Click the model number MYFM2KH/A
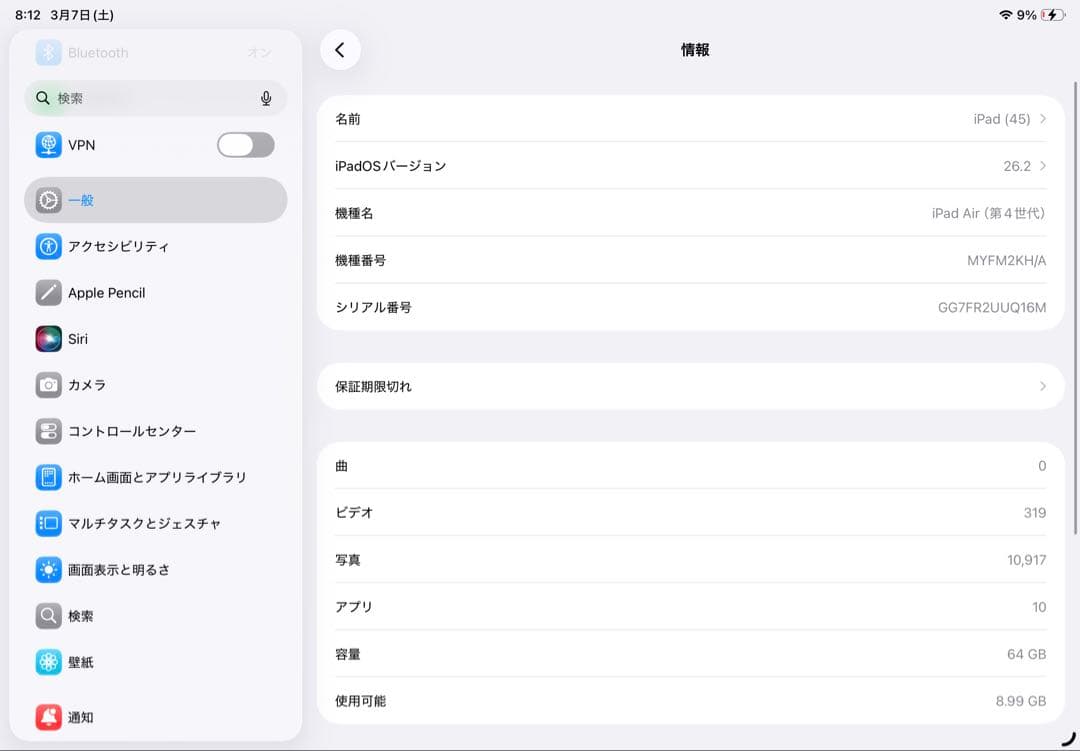The height and width of the screenshot is (751, 1080). (1006, 260)
